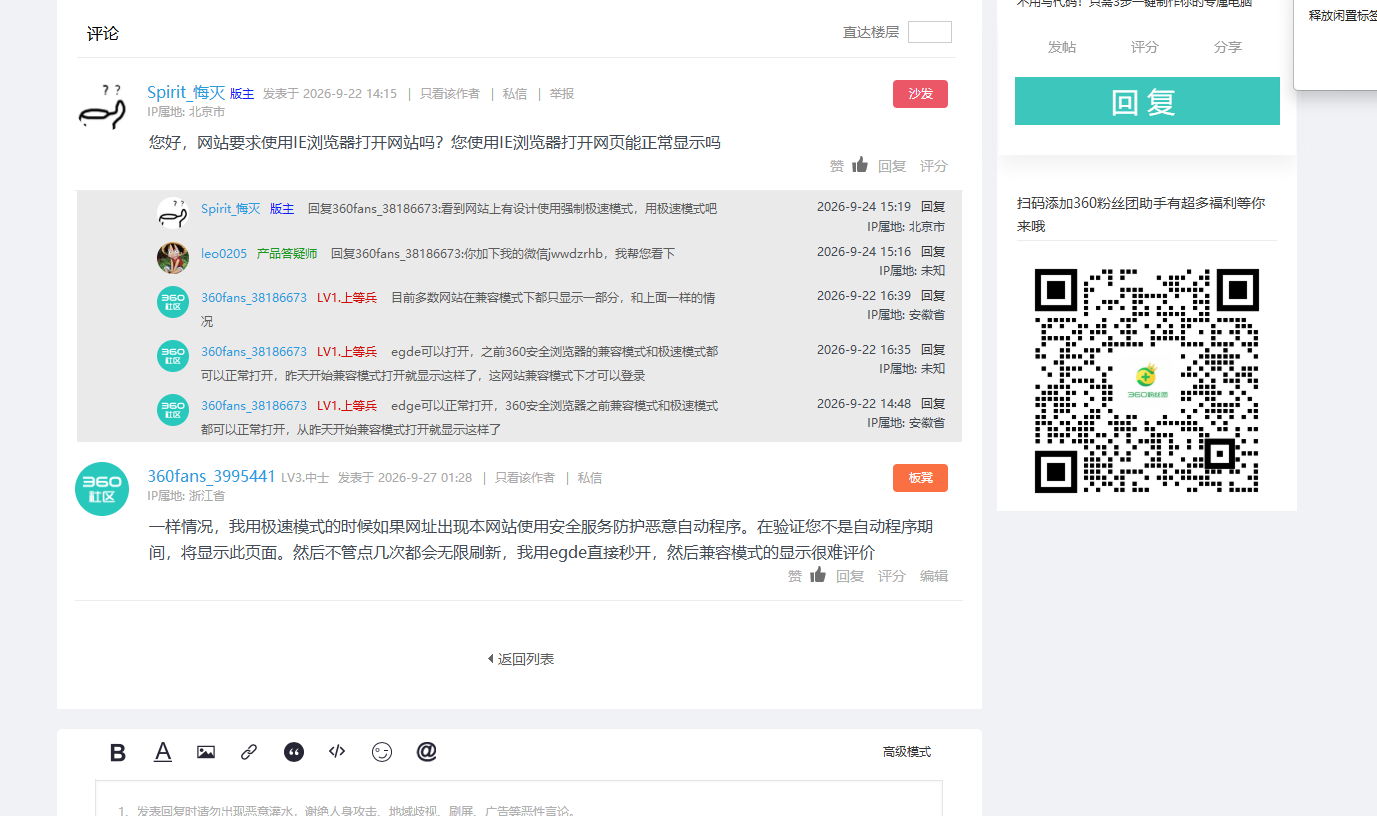Like 360fans_3995441's post with thumbs-up icon

[818, 575]
